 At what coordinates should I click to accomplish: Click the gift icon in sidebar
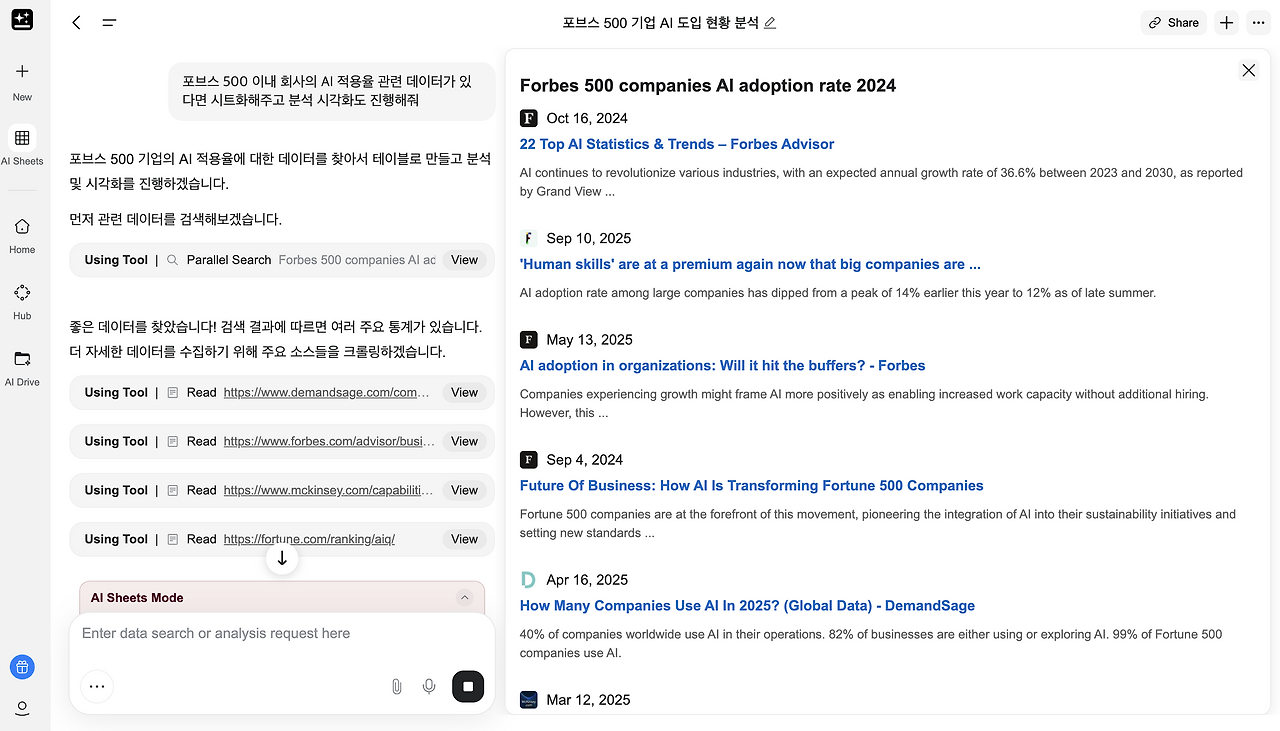click(x=22, y=667)
